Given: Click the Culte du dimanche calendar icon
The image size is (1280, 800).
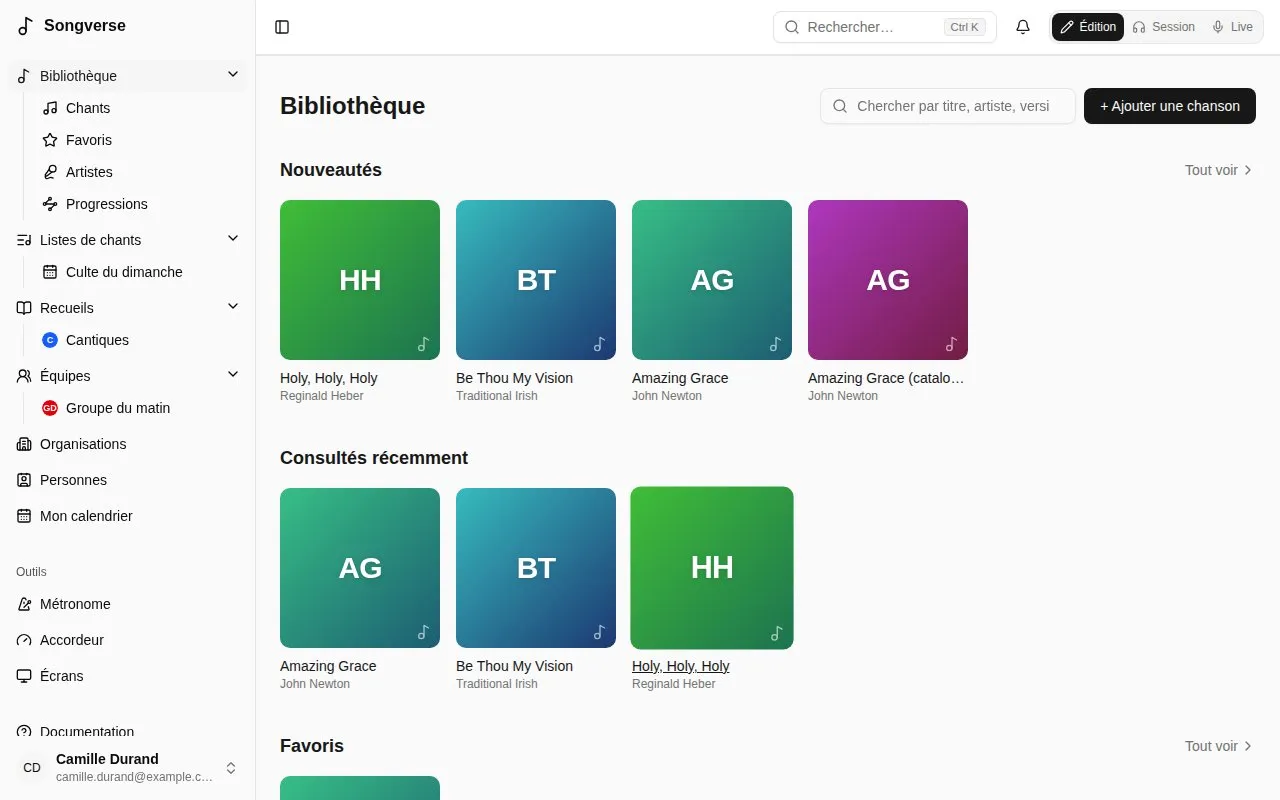Looking at the screenshot, I should (x=50, y=272).
